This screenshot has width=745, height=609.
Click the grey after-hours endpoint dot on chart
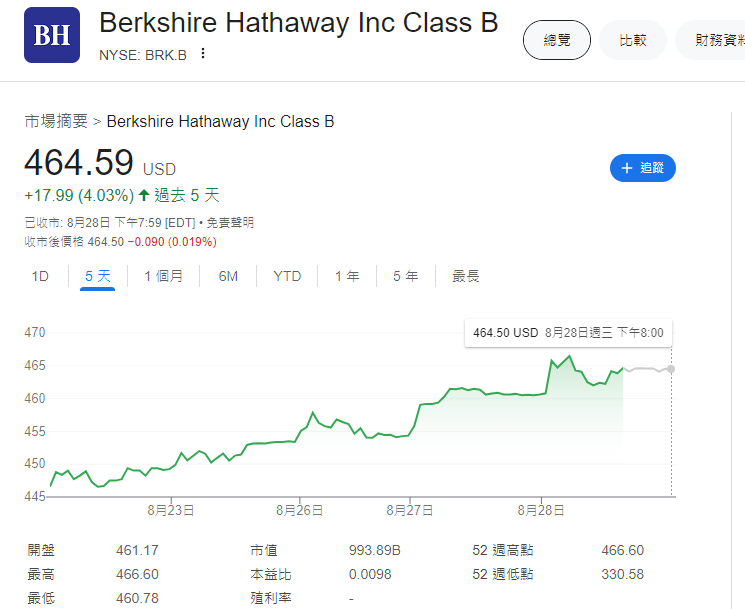point(670,369)
